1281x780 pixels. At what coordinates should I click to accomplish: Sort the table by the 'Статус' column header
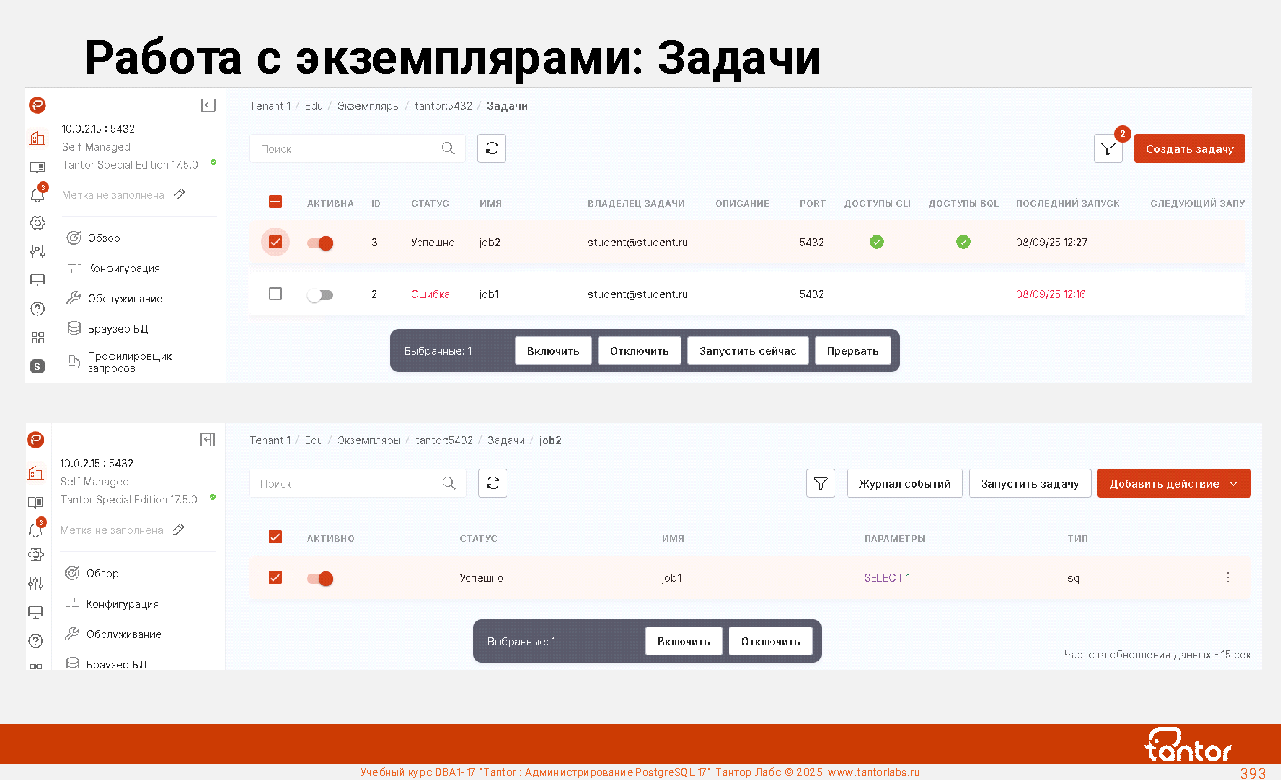point(430,204)
